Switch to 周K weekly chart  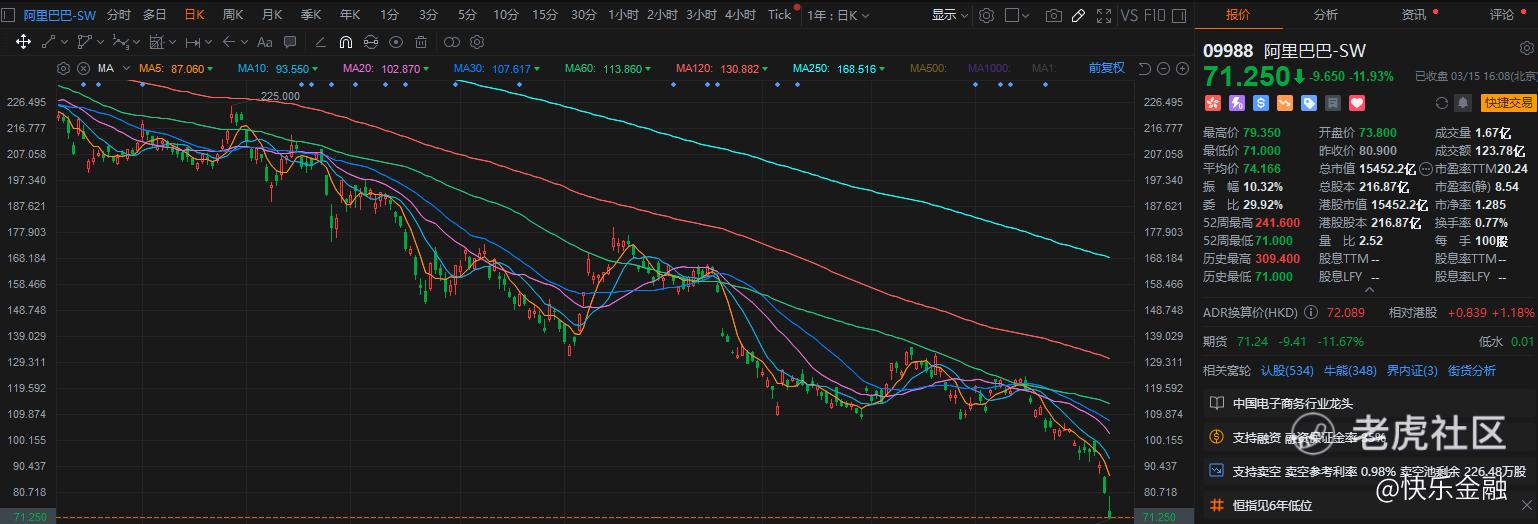click(x=232, y=15)
